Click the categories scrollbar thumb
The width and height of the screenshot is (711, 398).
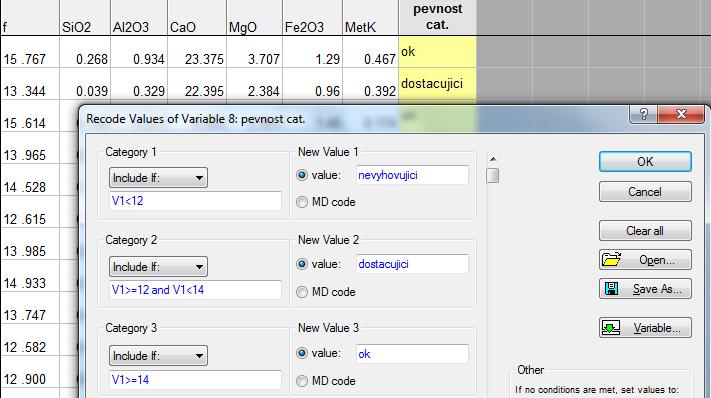coord(493,175)
